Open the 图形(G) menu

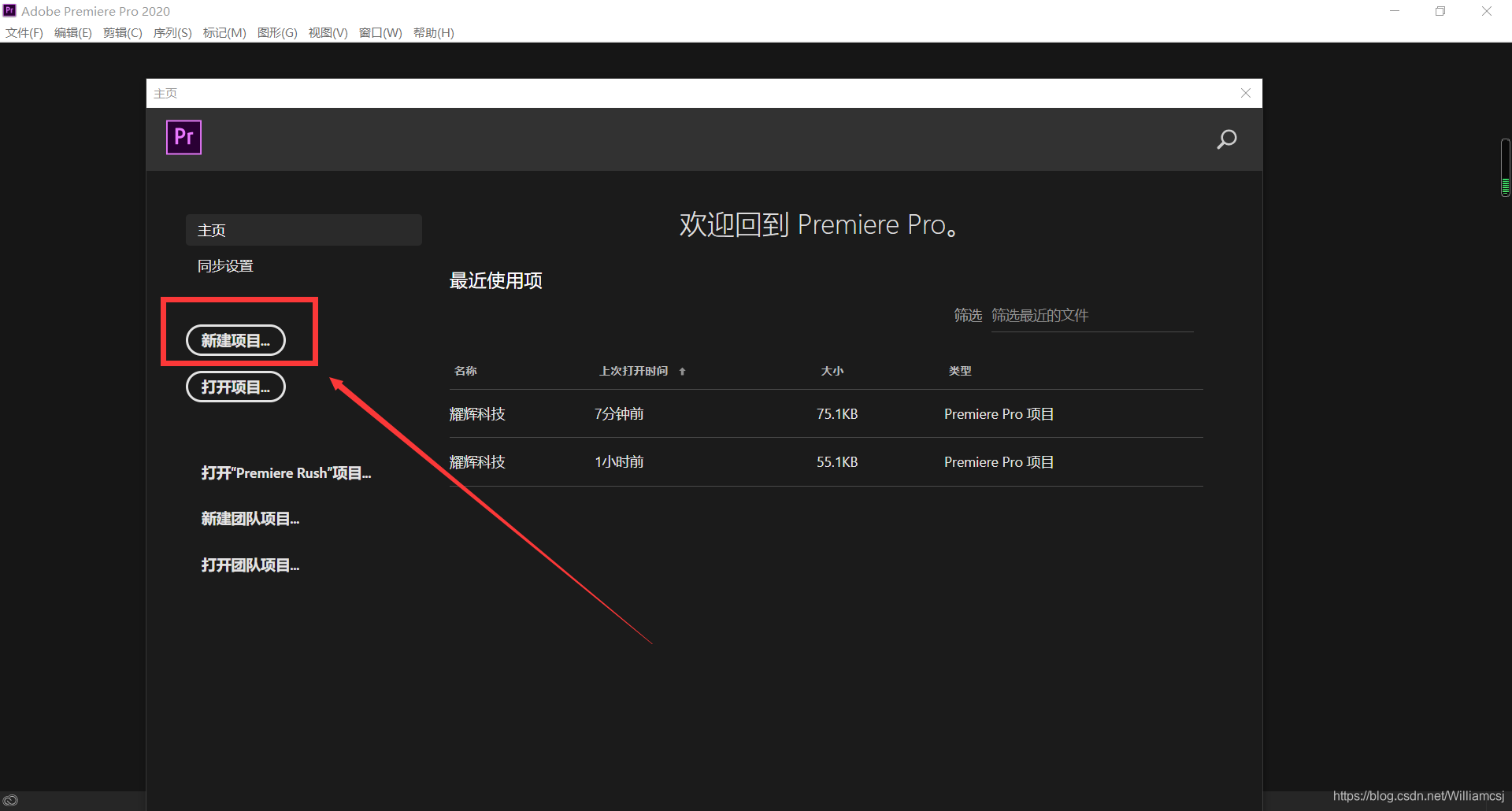[277, 32]
